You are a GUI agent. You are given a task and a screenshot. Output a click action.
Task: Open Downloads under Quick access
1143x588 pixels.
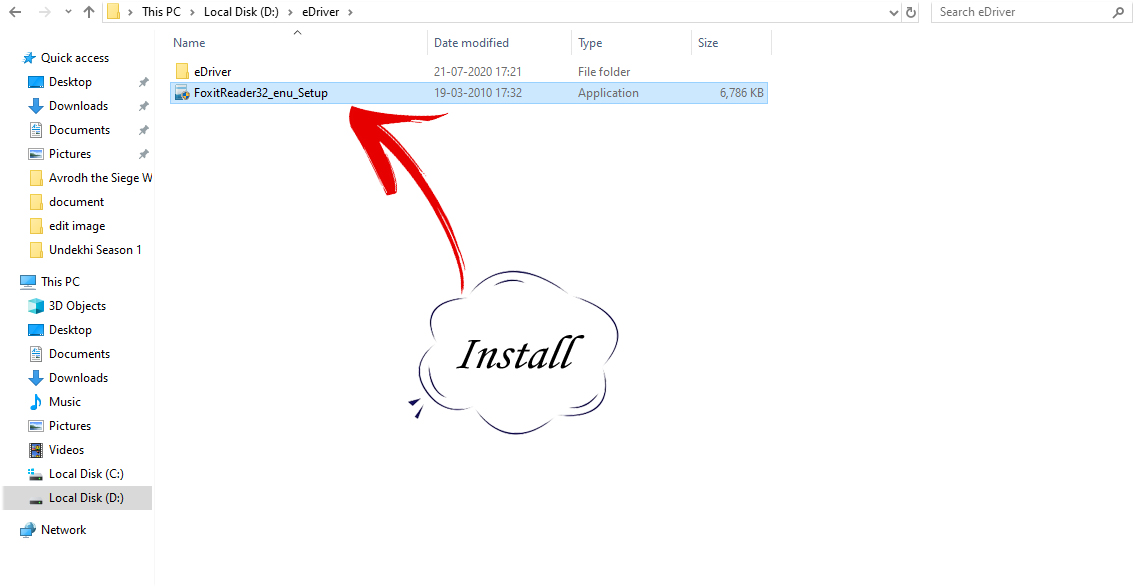[x=78, y=106]
